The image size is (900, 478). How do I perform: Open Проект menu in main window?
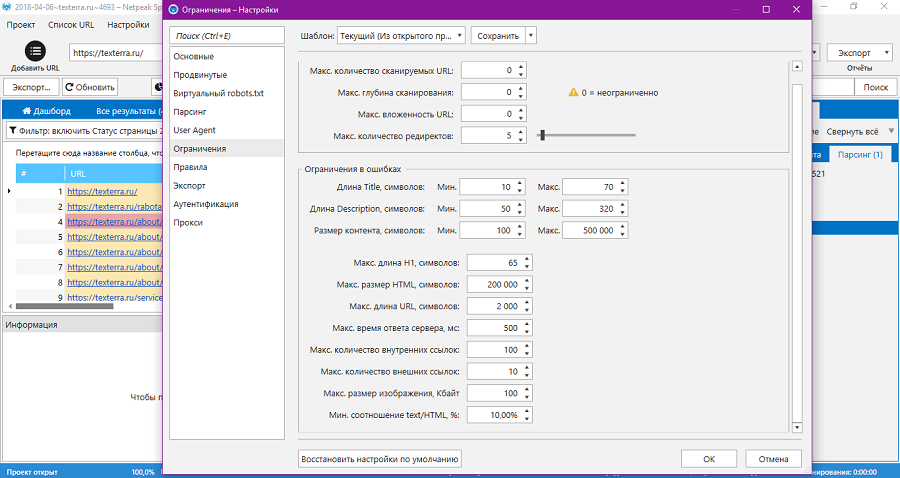[x=21, y=25]
